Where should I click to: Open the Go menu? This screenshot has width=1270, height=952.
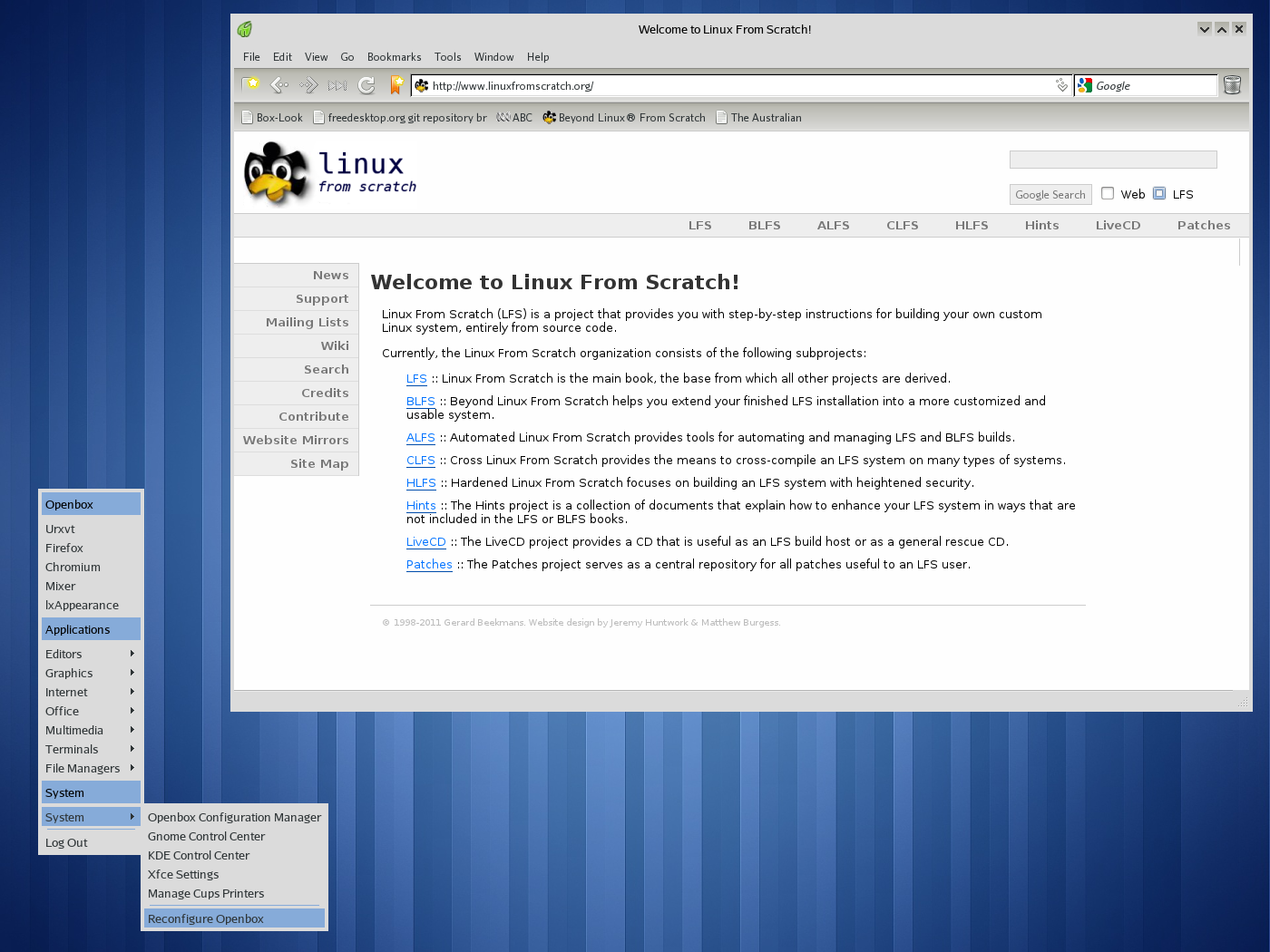point(347,57)
